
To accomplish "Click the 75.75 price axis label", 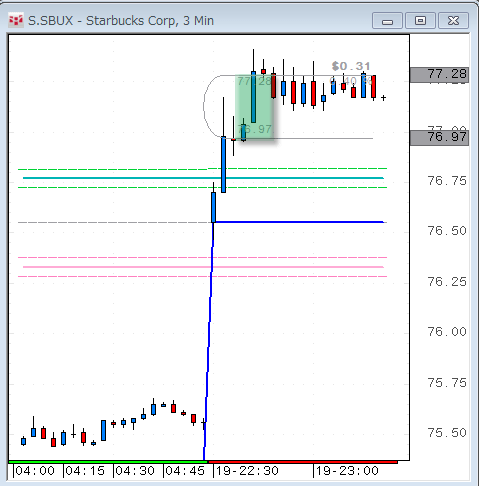I will [x=447, y=383].
